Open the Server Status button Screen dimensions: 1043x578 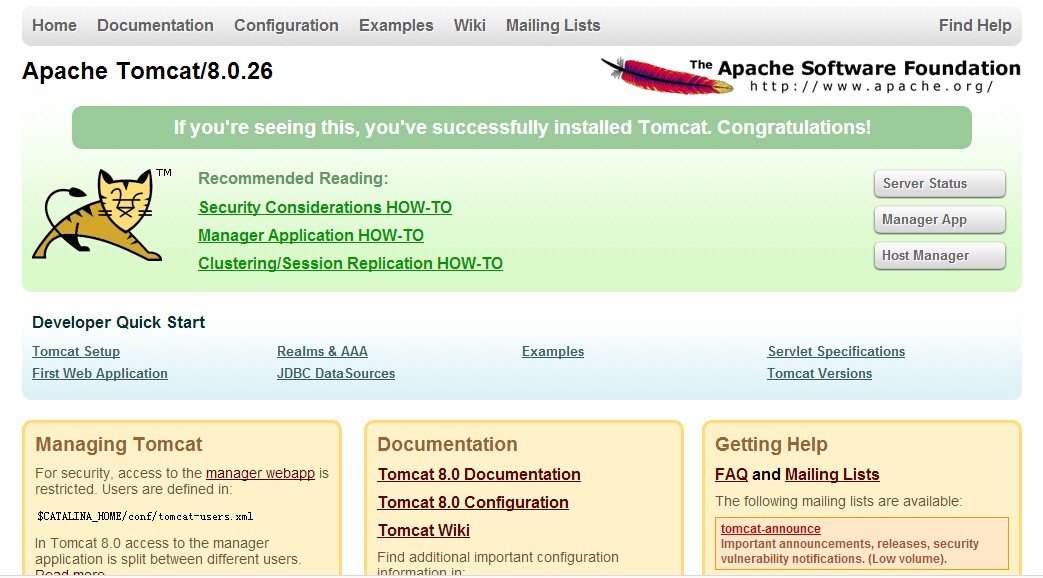tap(939, 184)
